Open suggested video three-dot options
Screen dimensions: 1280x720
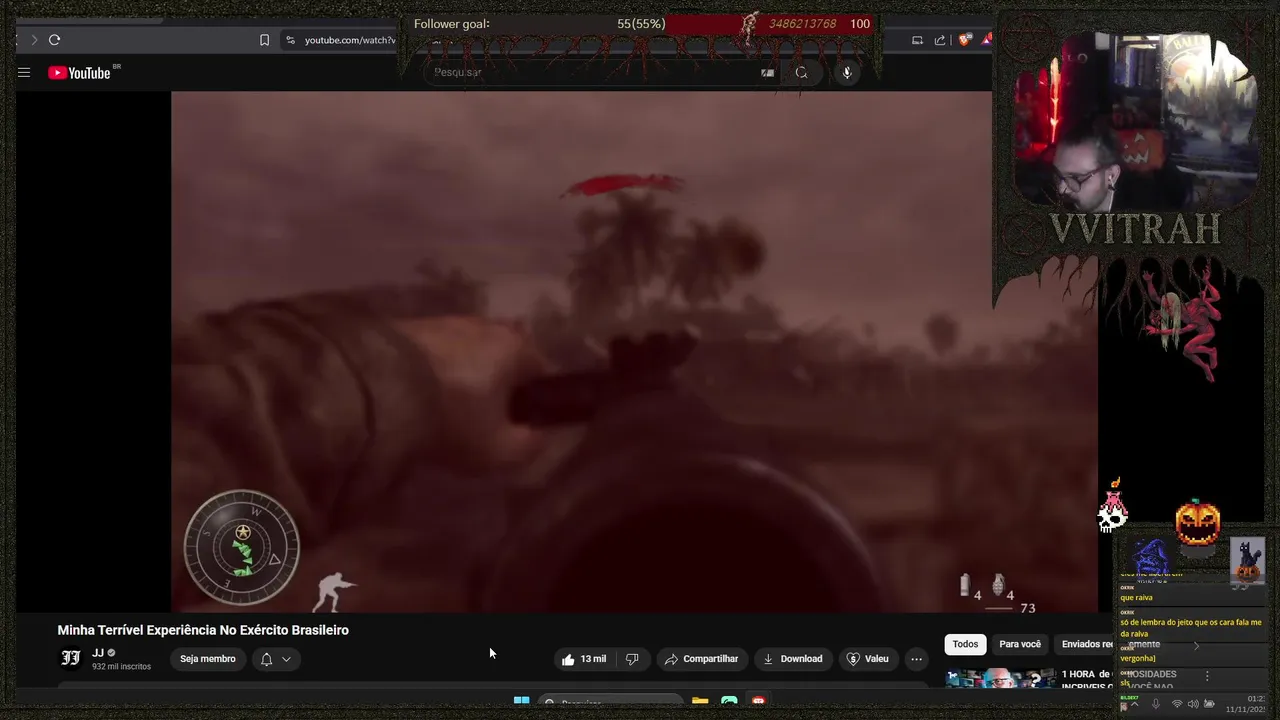click(x=1207, y=676)
